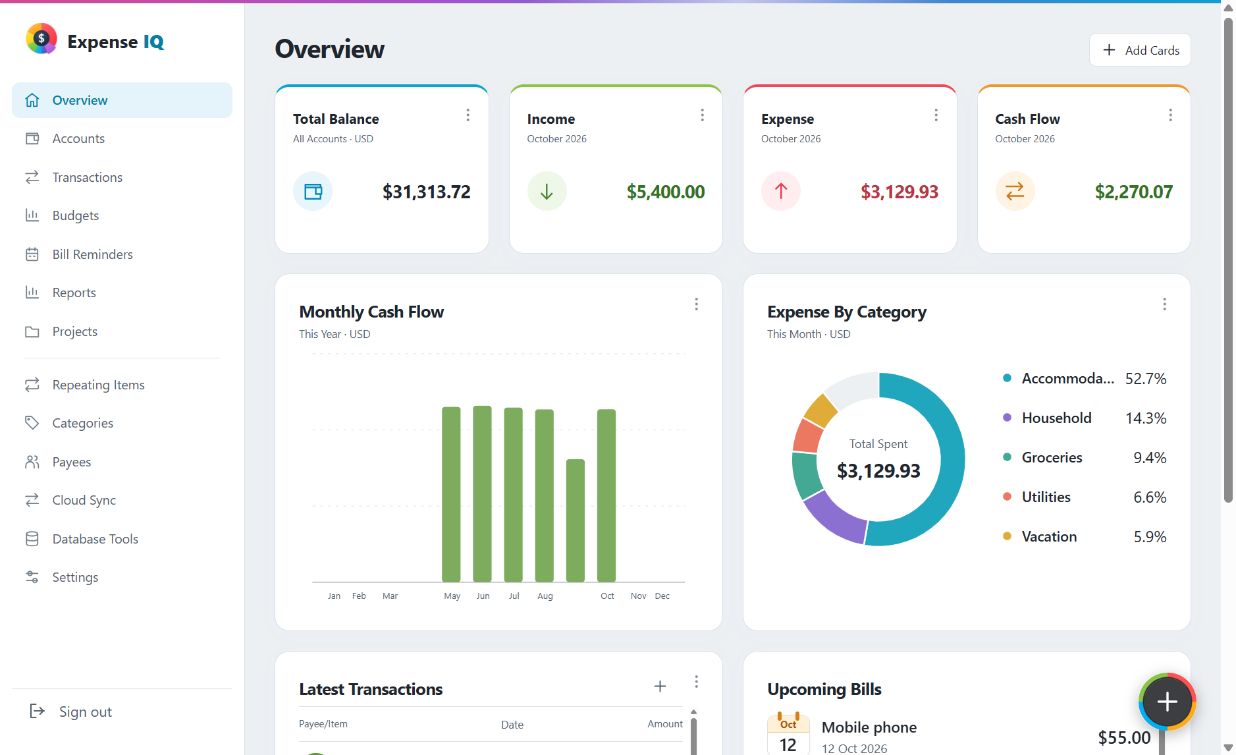Viewport: 1236px width, 755px height.
Task: Click the Mobile phone upcoming bill
Action: tap(869, 727)
